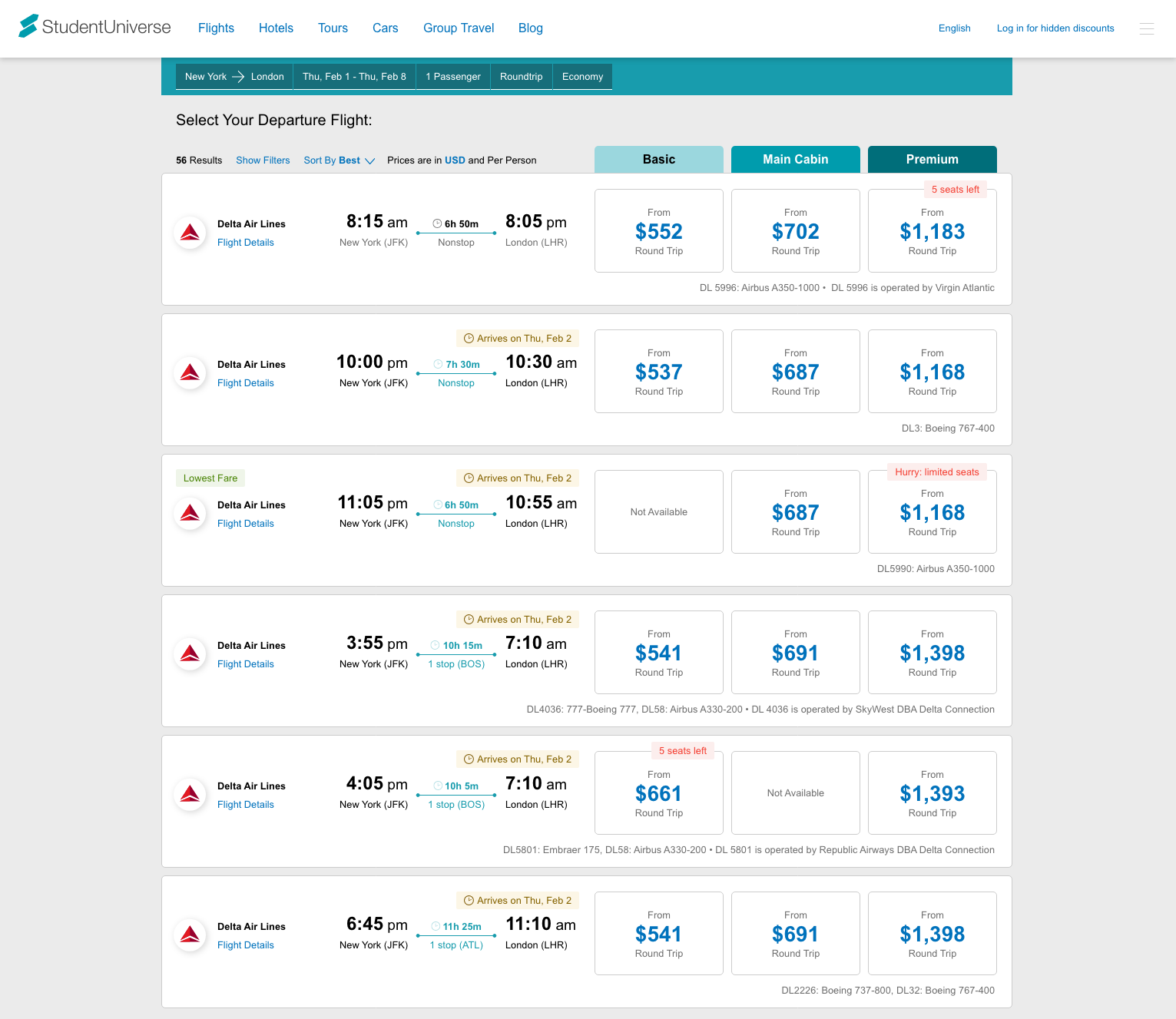The image size is (1176, 1019).
Task: Open the English language selector
Action: click(x=955, y=28)
